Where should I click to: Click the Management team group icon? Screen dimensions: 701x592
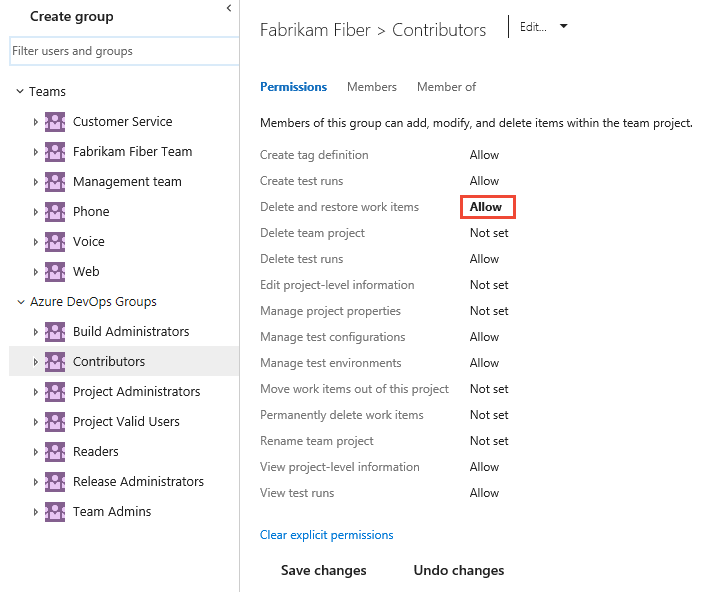(55, 182)
